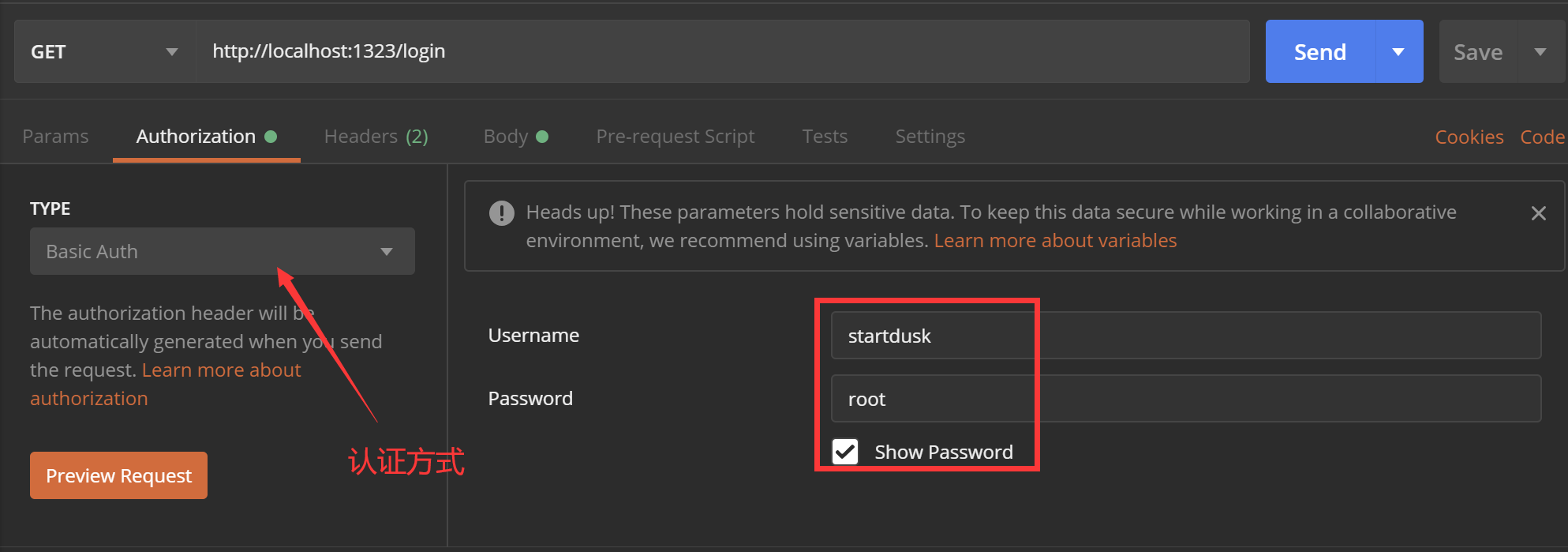This screenshot has height=552, width=1568.
Task: Click the Preview Request button
Action: [x=118, y=475]
